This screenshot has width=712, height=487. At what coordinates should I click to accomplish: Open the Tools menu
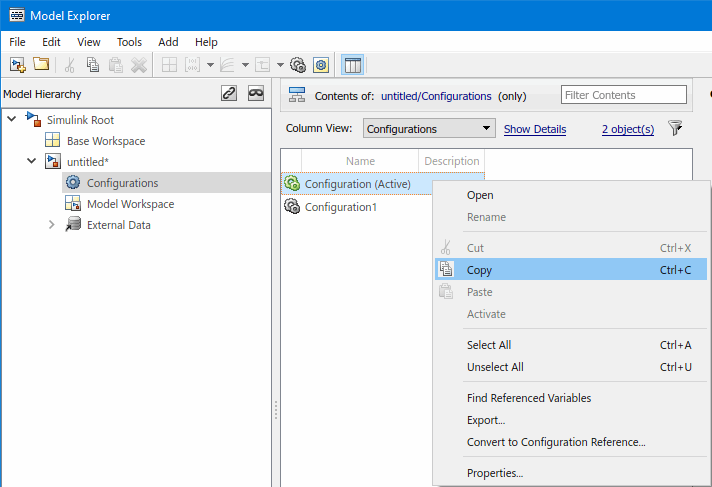[129, 42]
